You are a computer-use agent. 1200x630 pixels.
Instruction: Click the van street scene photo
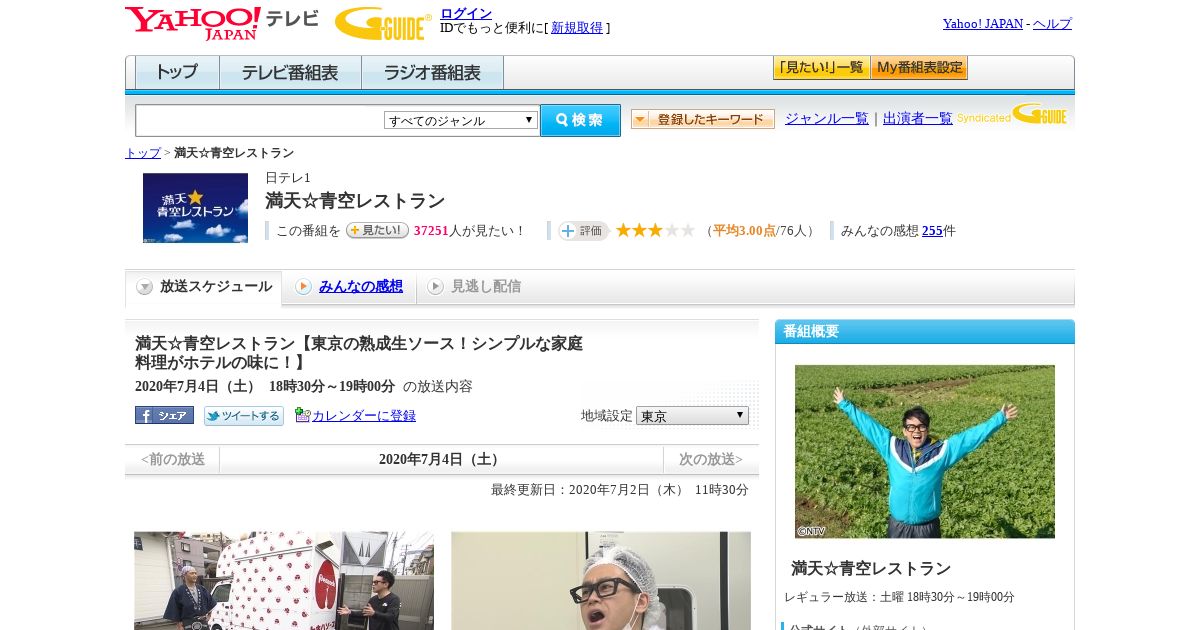284,580
